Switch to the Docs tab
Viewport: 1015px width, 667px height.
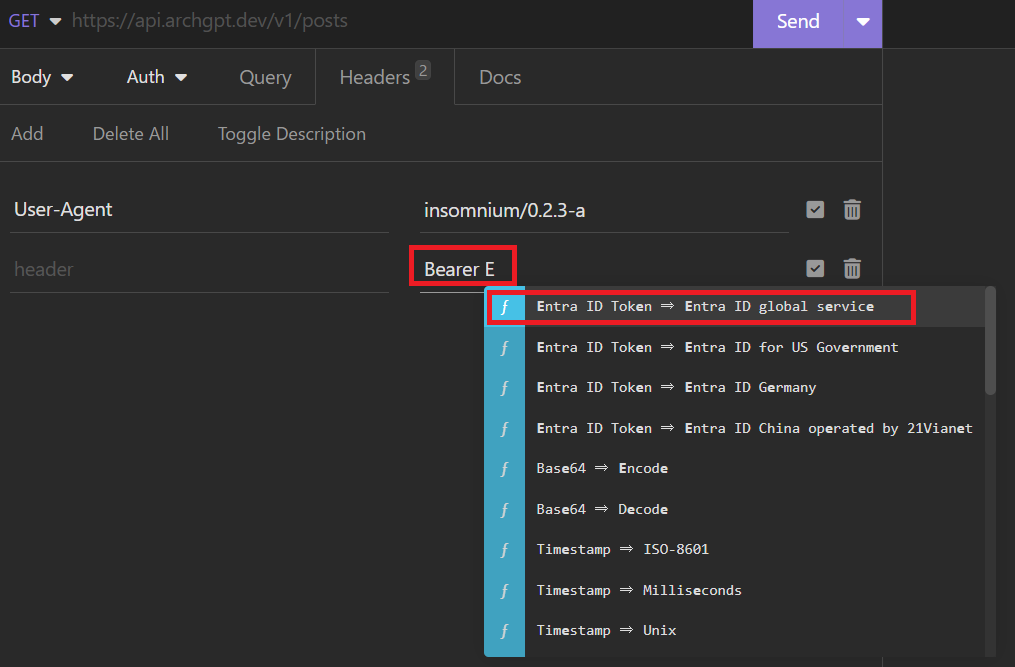click(x=500, y=77)
